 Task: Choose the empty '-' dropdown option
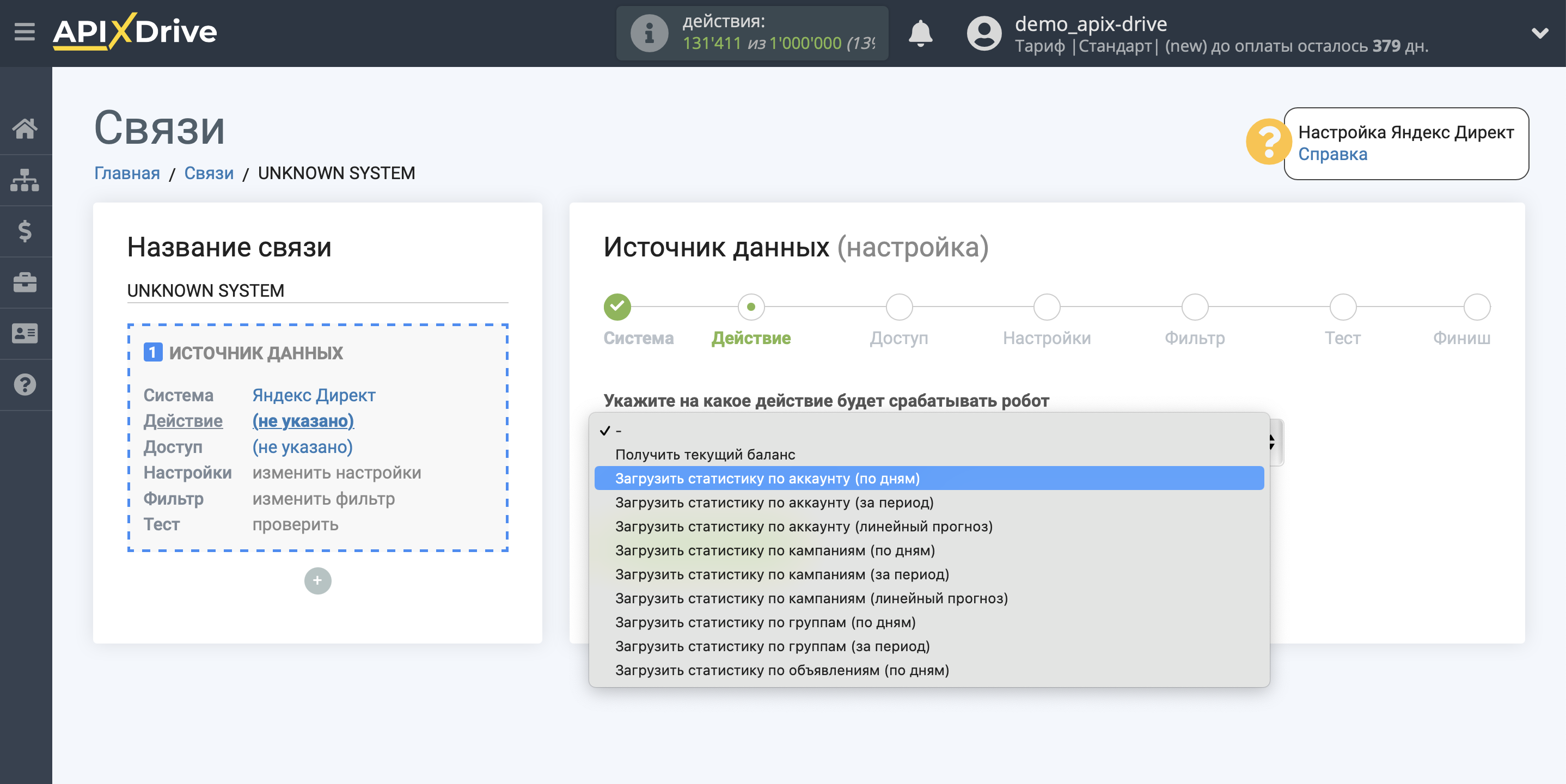pos(929,431)
